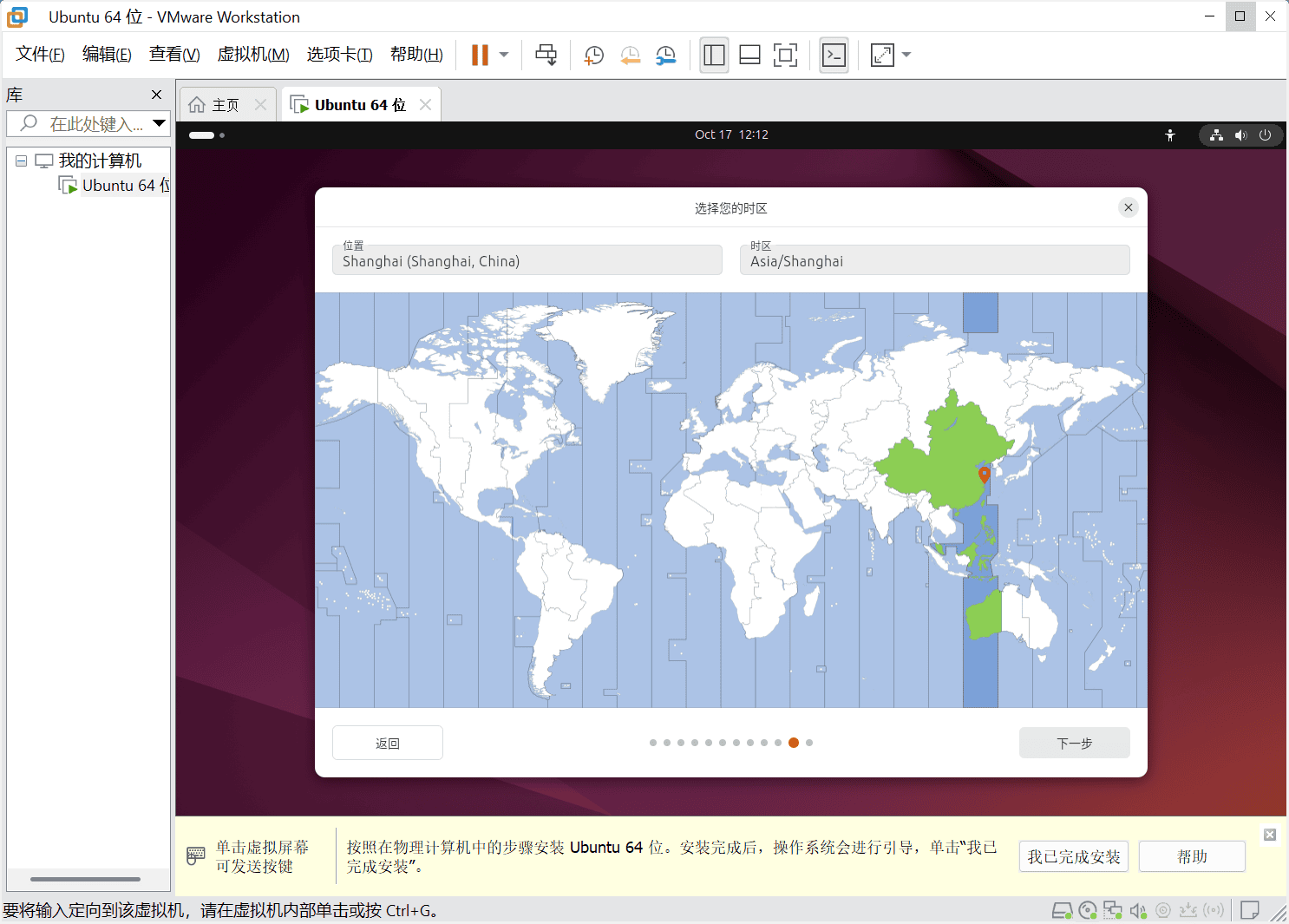Image resolution: width=1289 pixels, height=924 pixels.
Task: Open the snapshot manager wrench icon
Action: pyautogui.click(x=666, y=55)
